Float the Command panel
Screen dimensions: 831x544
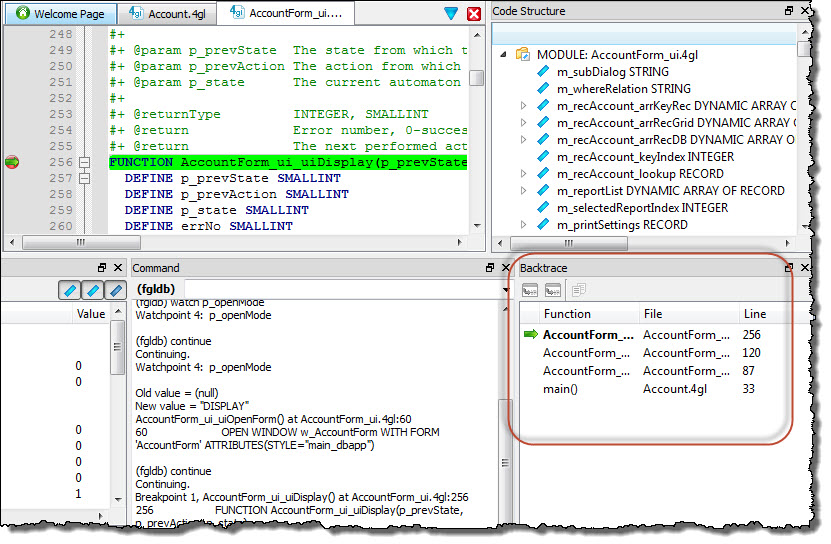(491, 268)
